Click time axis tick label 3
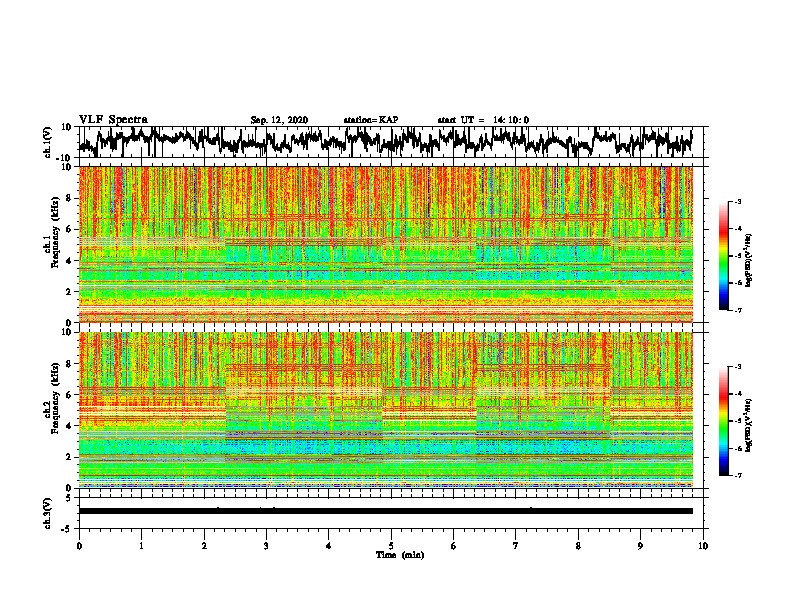The width and height of the screenshot is (792, 612). click(266, 546)
